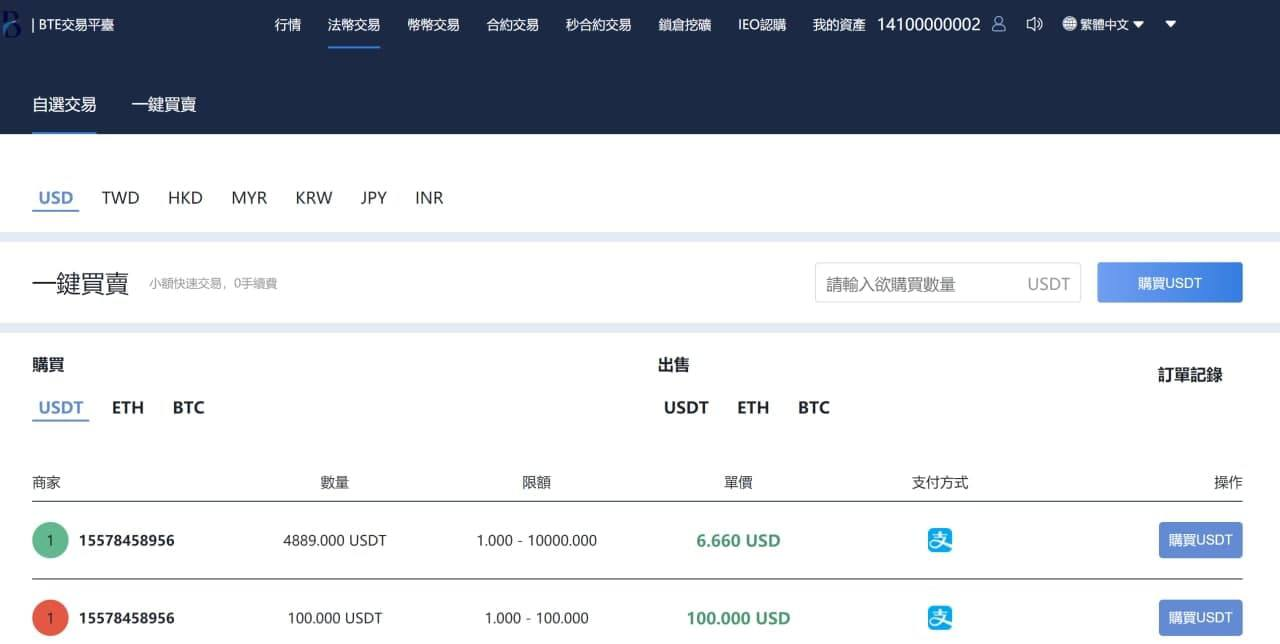The width and height of the screenshot is (1280, 644).
Task: Click the 支付方式 column header
Action: pos(940,482)
